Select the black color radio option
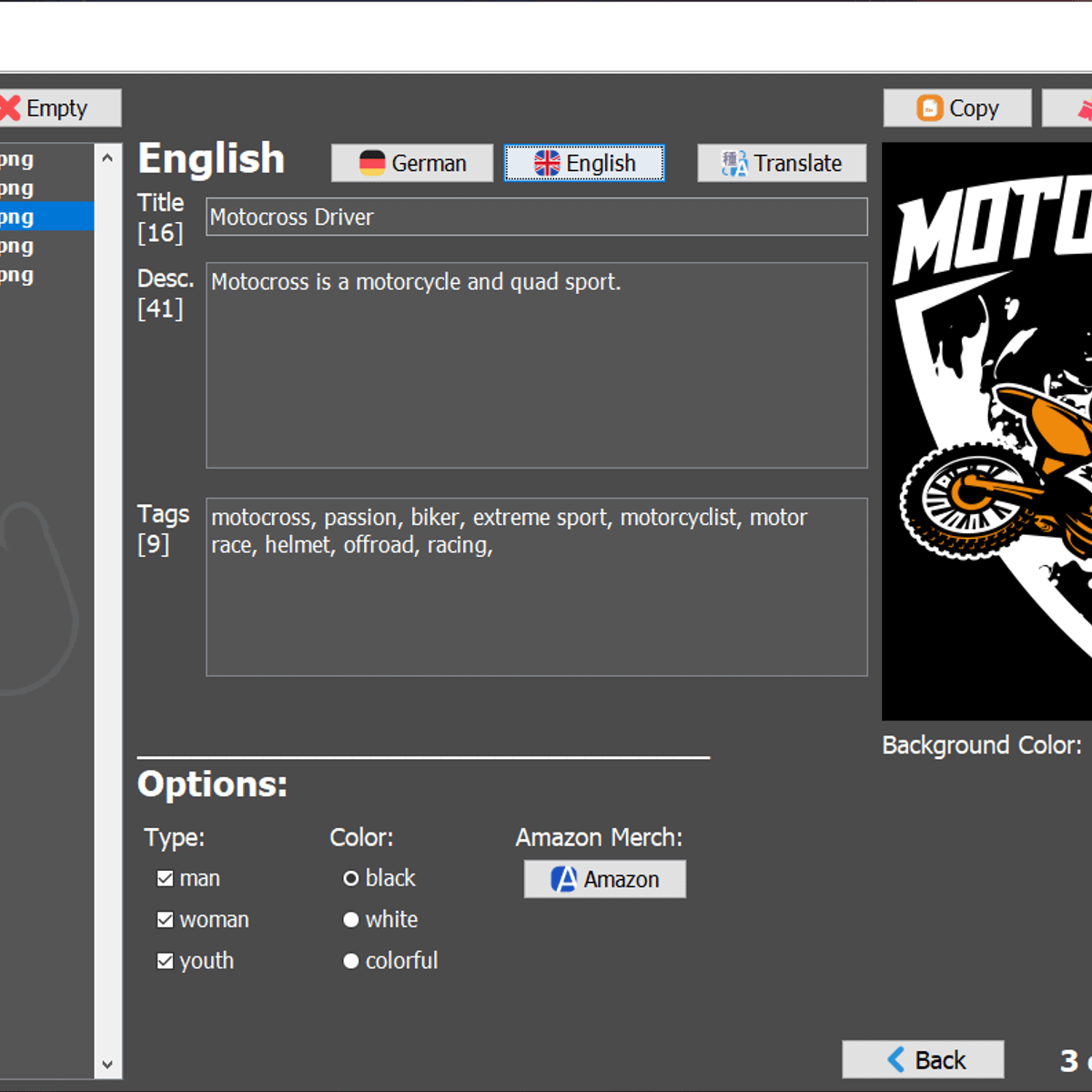 pyautogui.click(x=351, y=878)
